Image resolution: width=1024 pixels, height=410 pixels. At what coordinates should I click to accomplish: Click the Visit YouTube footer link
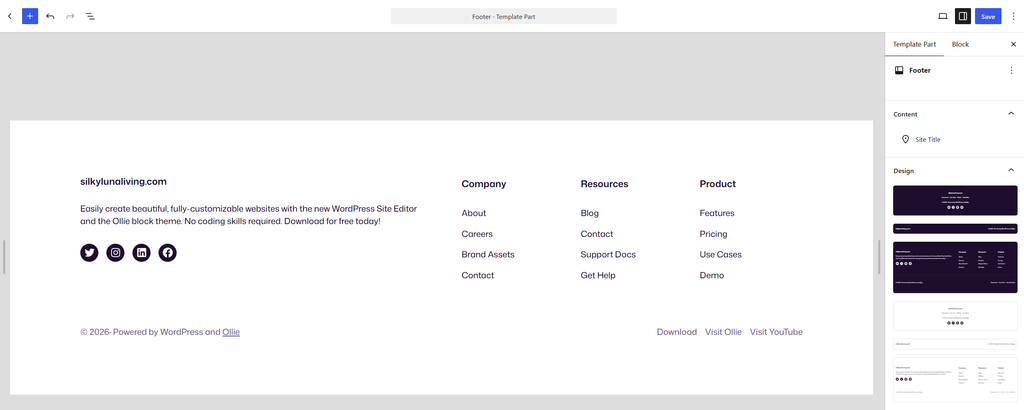pos(776,332)
